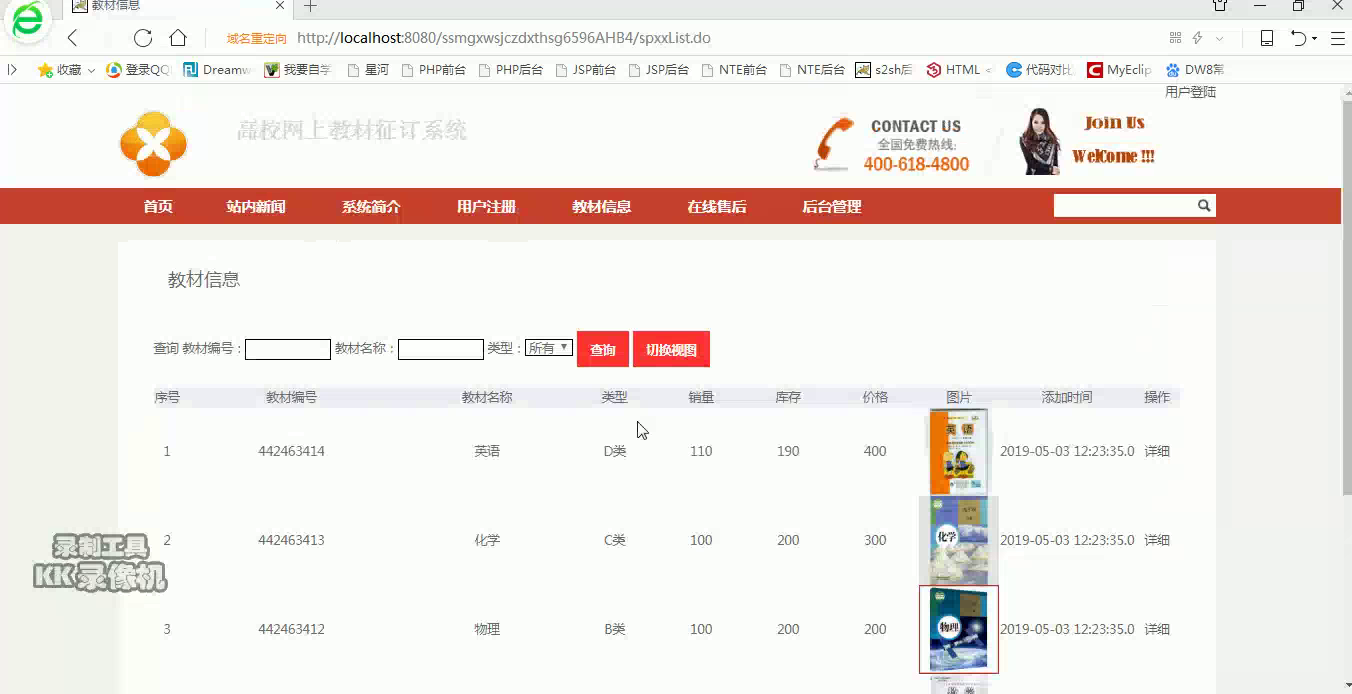The image size is (1352, 694).
Task: Click textbook number 442463414
Action: click(291, 451)
